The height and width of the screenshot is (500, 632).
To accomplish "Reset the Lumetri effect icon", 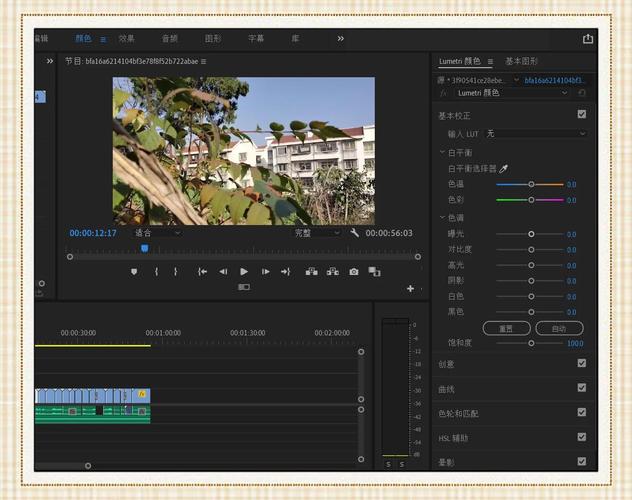I will coord(582,93).
